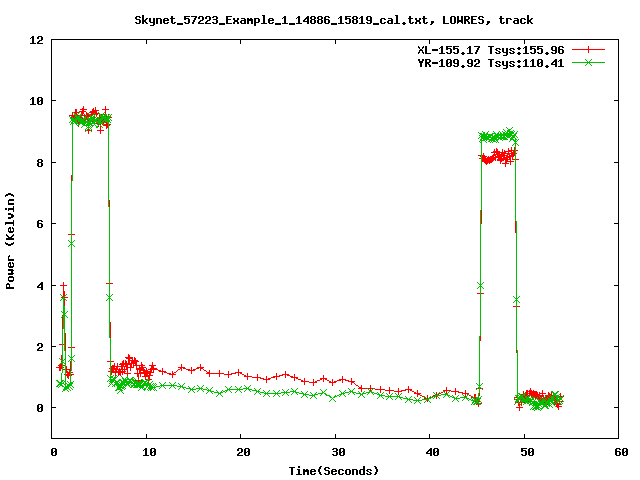Click the Time(Seconds) x-axis label
This screenshot has width=640, height=480.
point(334,471)
